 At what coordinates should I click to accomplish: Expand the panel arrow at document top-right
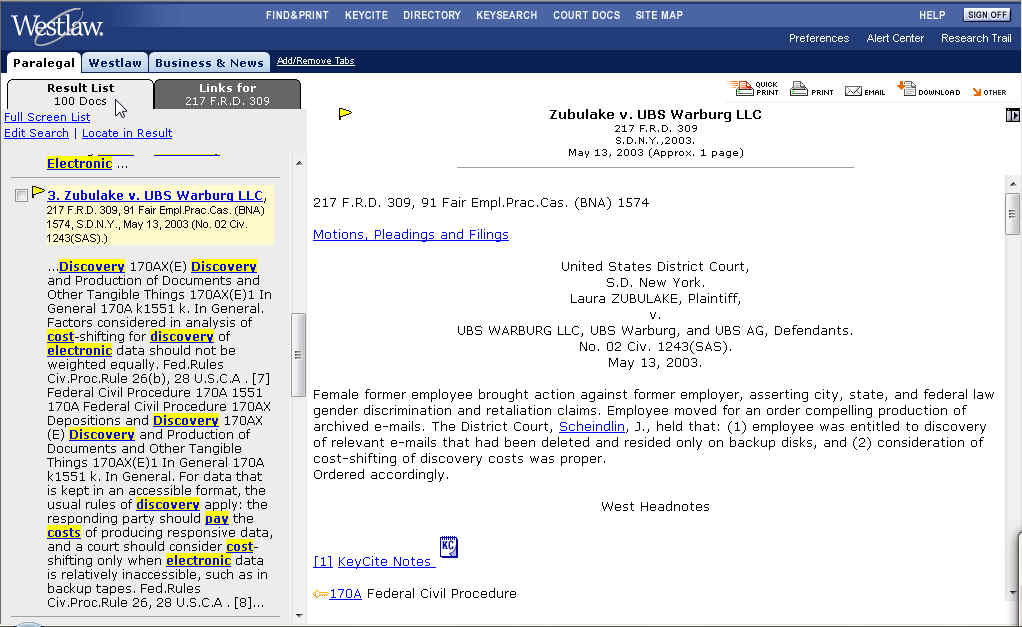click(1012, 116)
